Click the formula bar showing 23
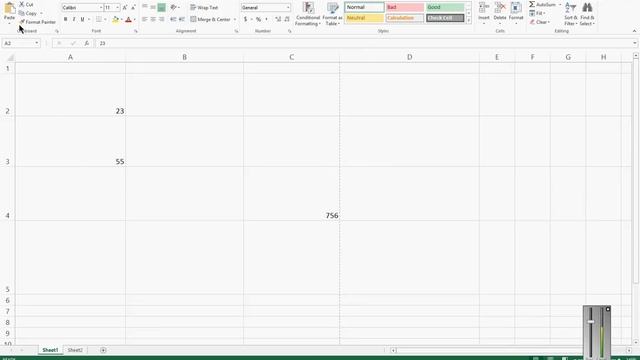 pos(363,43)
